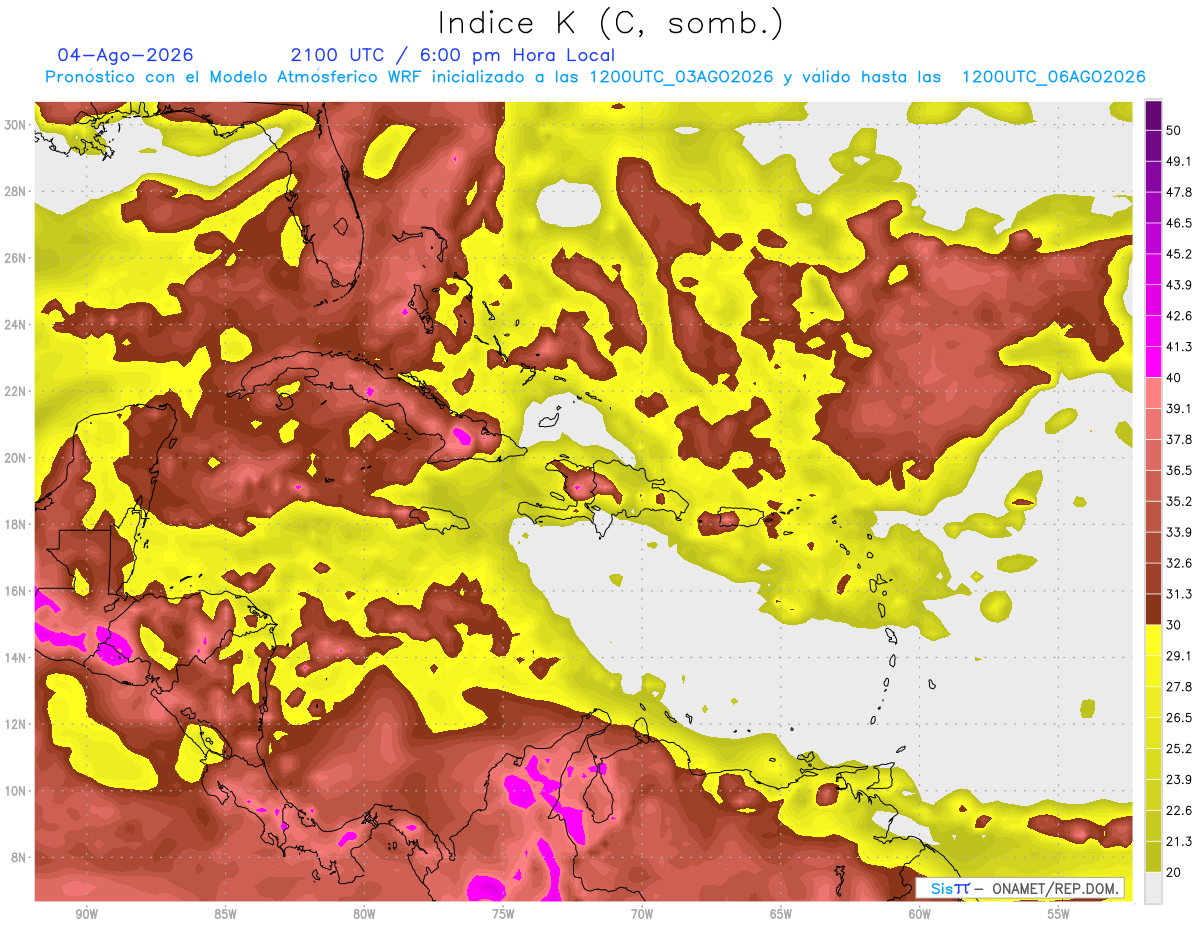Click the "14N" latitude label
Screen dimensions: 1200x927
pyautogui.click(x=15, y=658)
